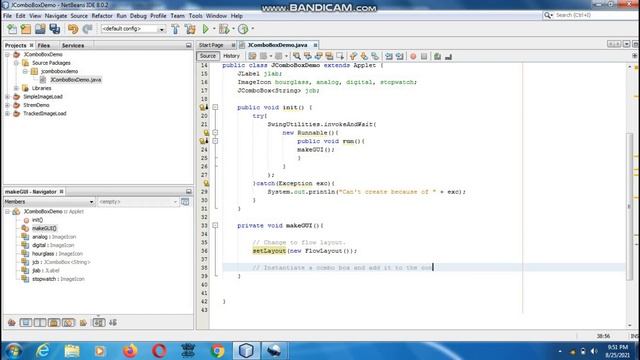Click the Build Project hammer icon

[175, 29]
